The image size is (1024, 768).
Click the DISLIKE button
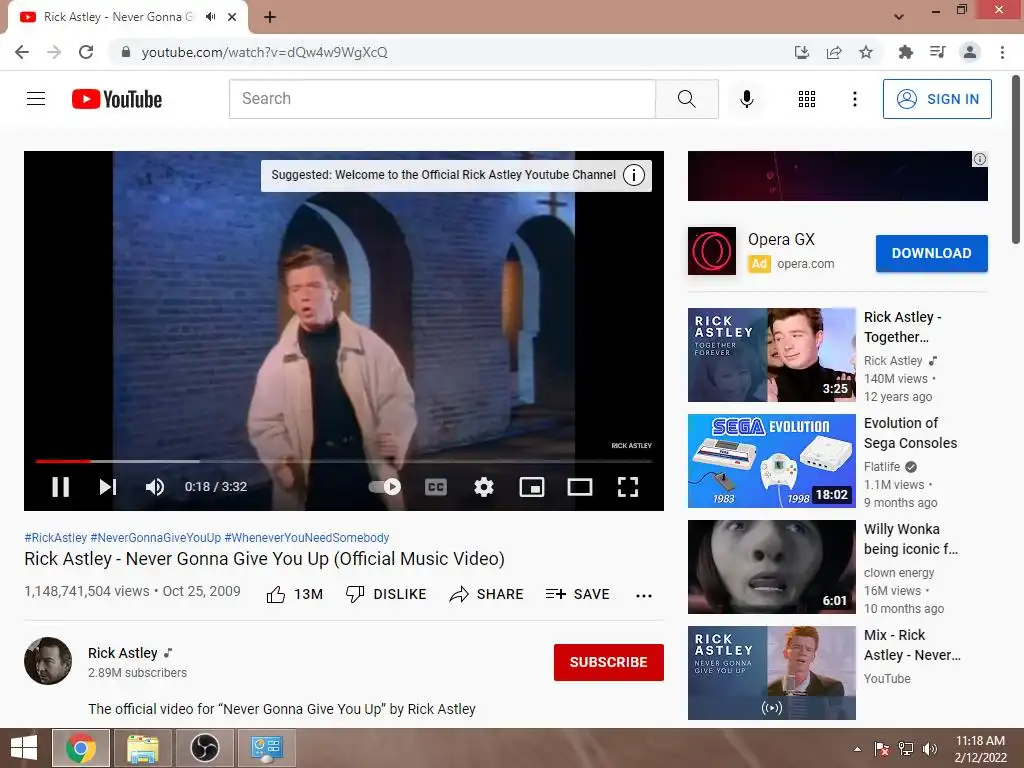point(386,594)
